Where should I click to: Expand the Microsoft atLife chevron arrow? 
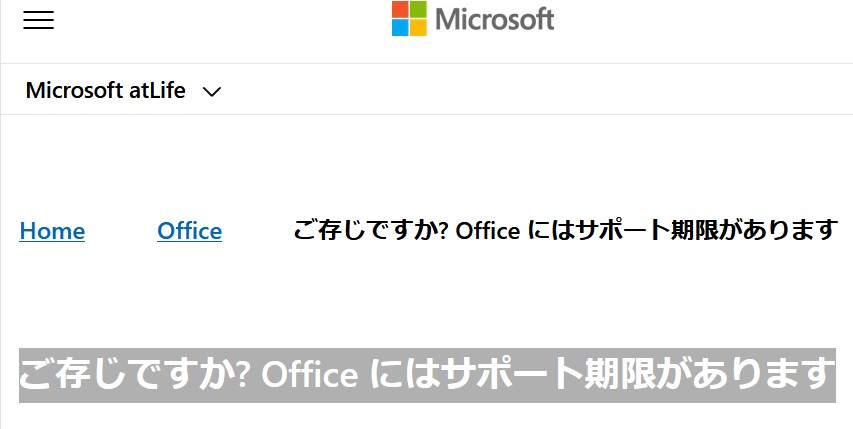point(211,92)
